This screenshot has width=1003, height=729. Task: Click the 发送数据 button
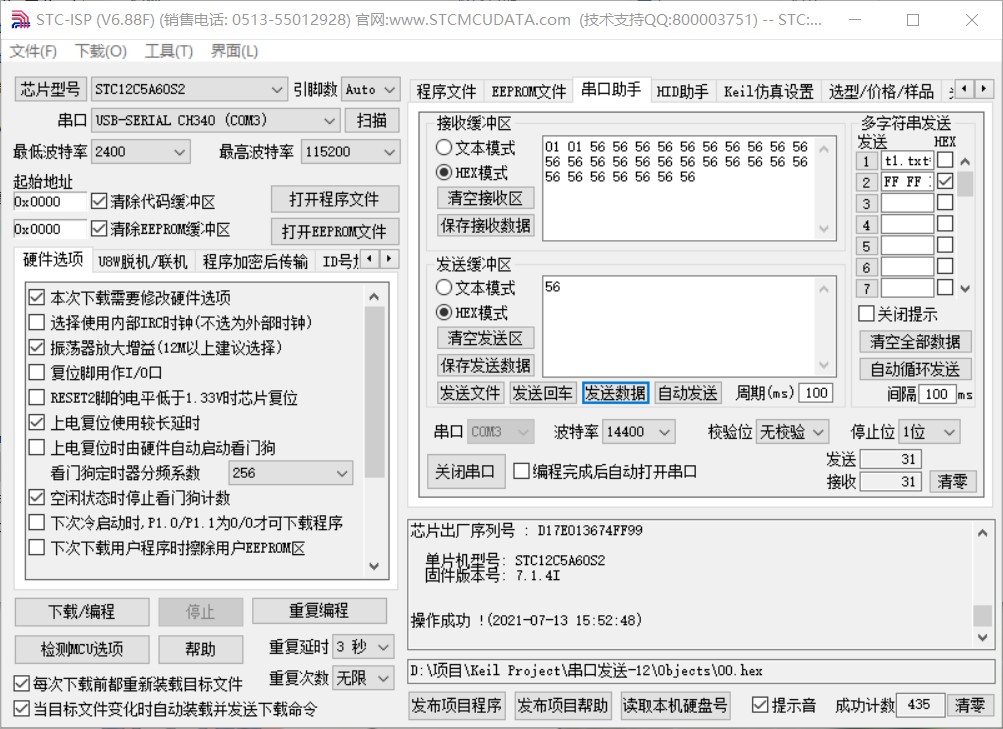pyautogui.click(x=615, y=393)
